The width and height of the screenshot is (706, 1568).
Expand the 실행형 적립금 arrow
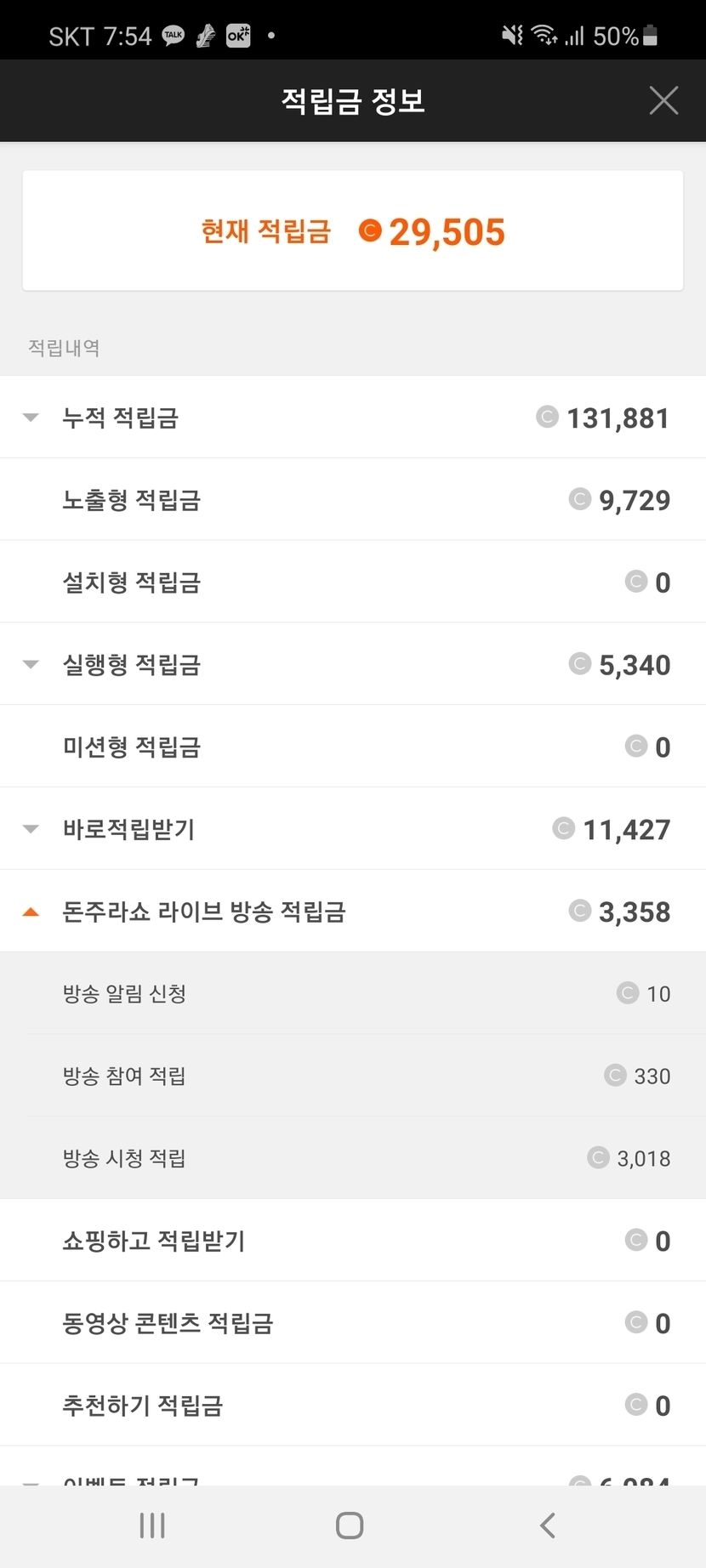[x=31, y=664]
